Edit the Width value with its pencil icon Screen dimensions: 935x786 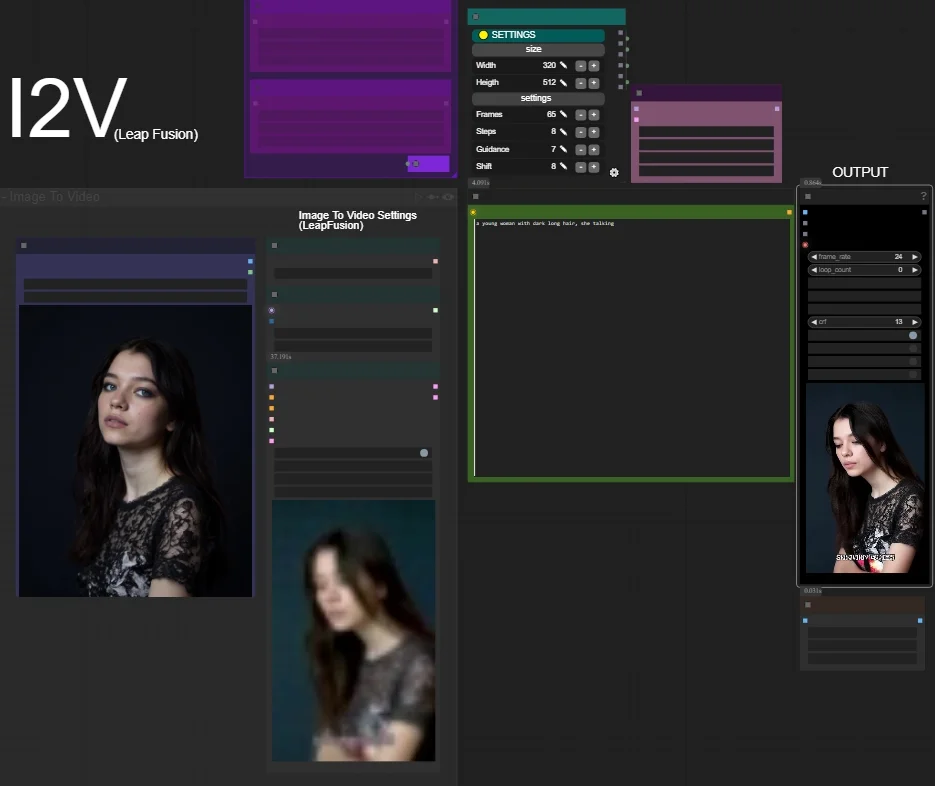pos(563,65)
